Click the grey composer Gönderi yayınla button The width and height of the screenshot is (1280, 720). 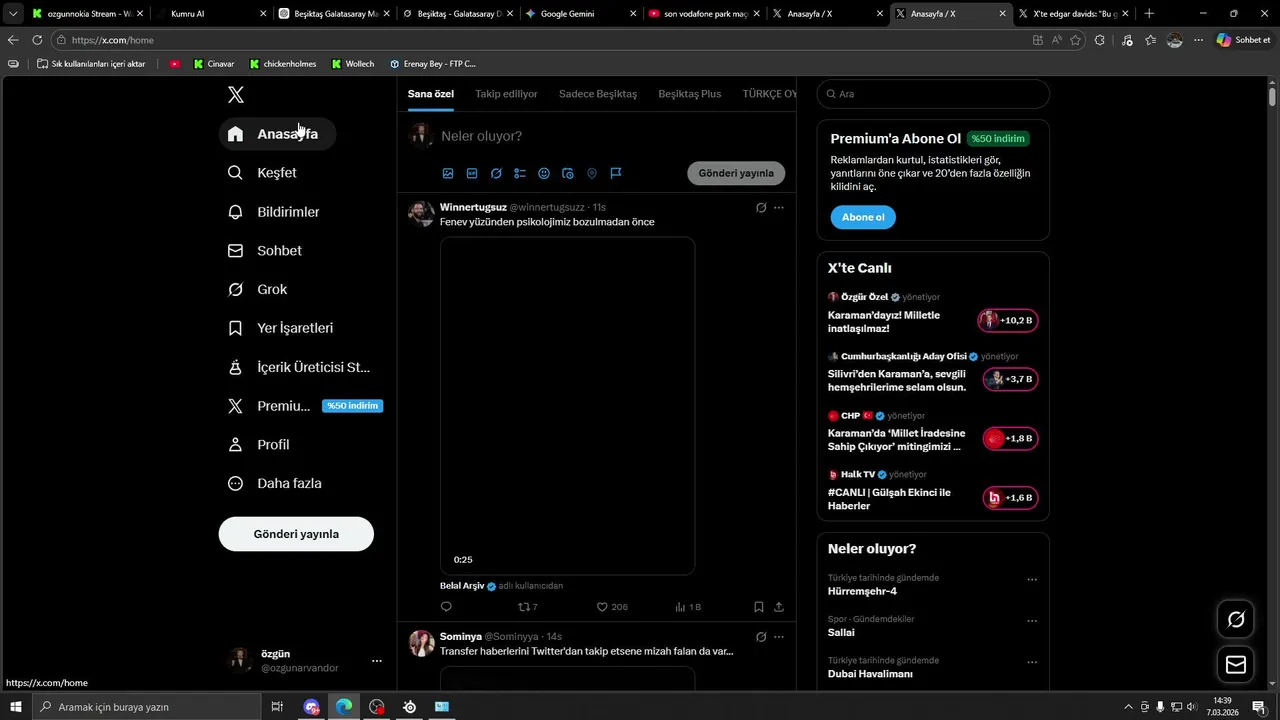[x=736, y=173]
